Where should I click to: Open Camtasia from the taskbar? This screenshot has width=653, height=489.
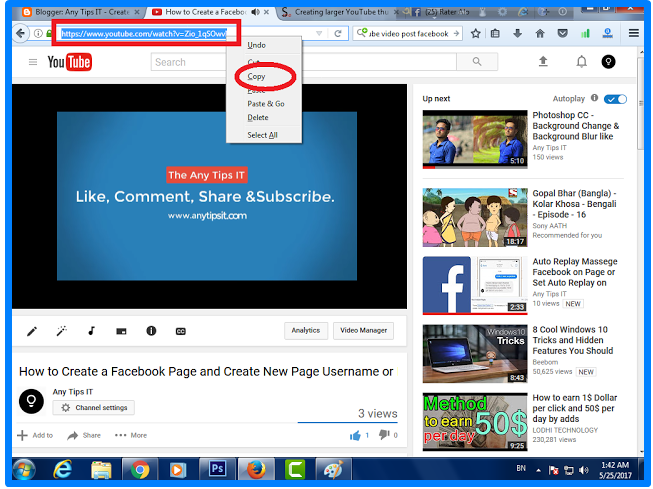point(295,470)
